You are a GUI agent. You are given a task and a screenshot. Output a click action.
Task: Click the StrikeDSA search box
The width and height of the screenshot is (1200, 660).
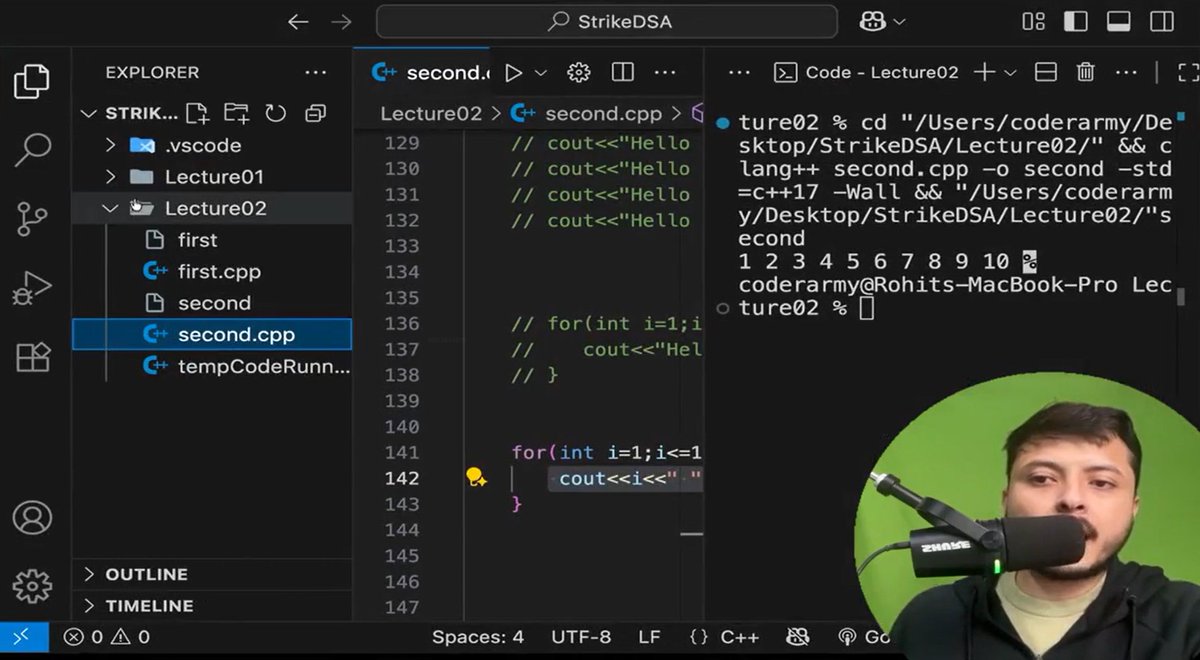(x=606, y=21)
